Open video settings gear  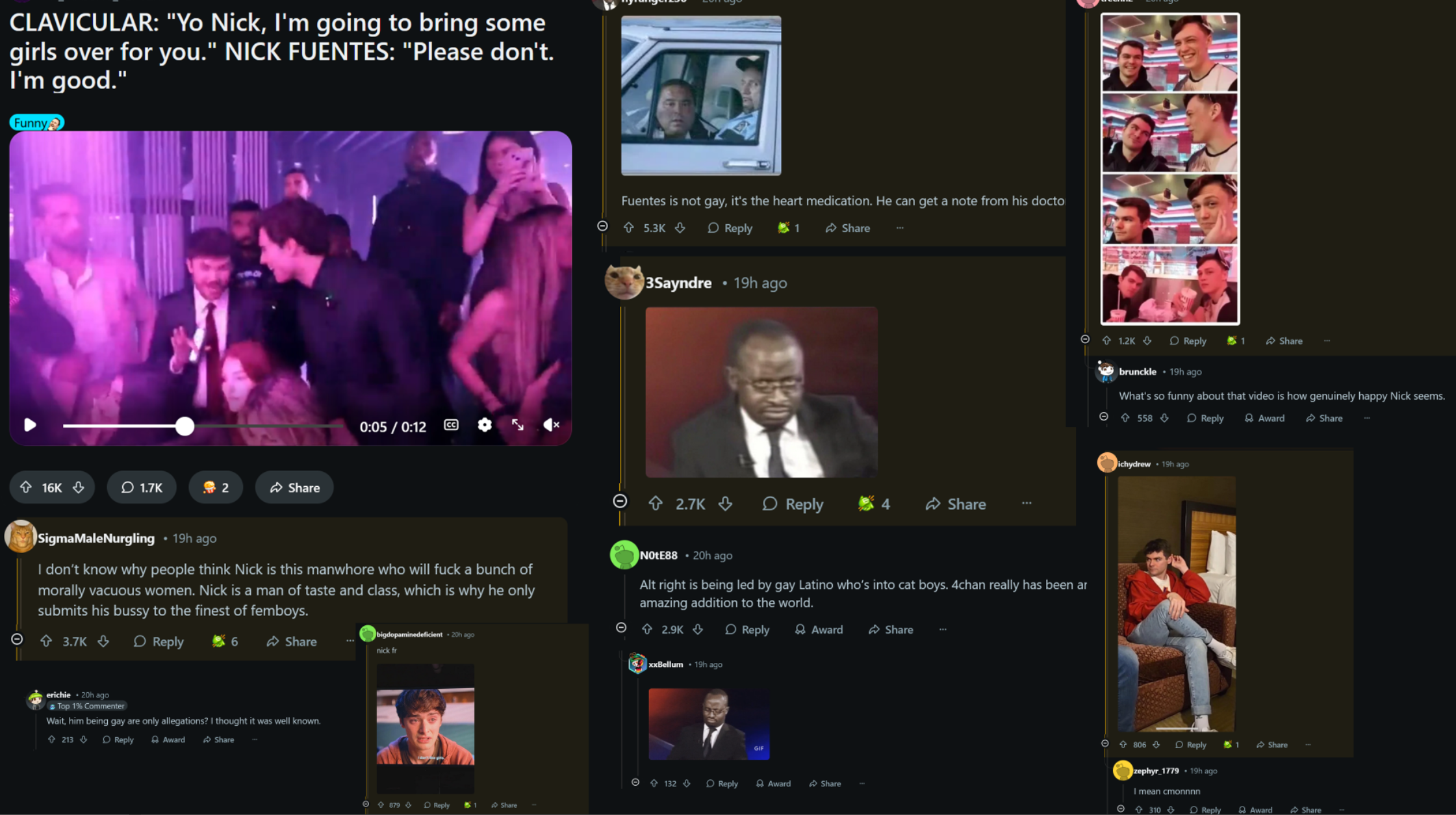[x=485, y=425]
